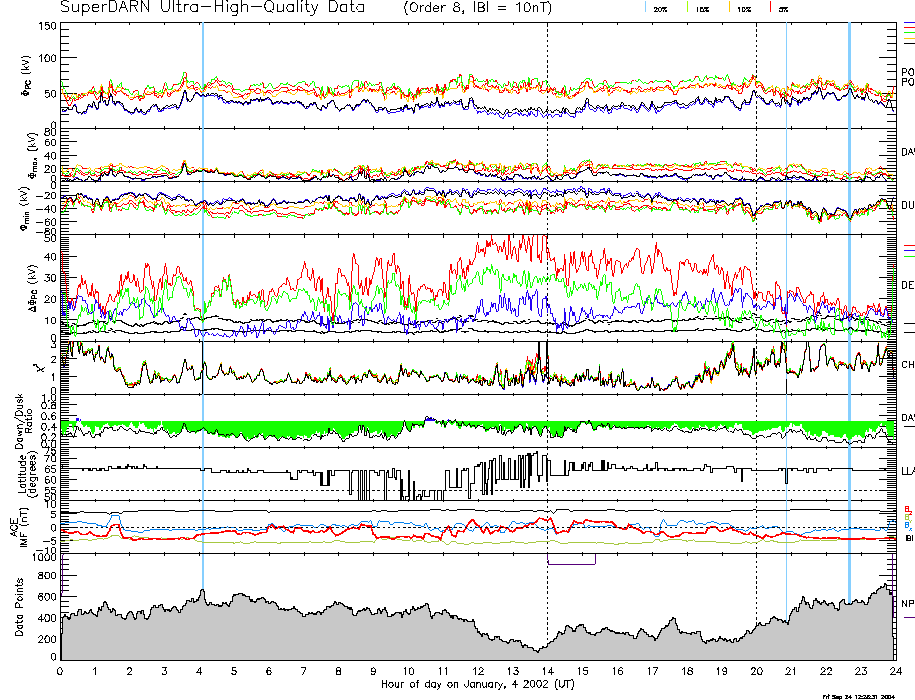Viewport: 915px width, 700px height.
Task: Click the red Bz legend marker beside IMF panel
Action: click(x=907, y=508)
